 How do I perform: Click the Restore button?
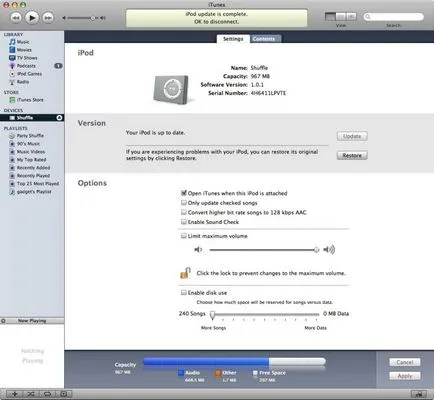(x=352, y=156)
